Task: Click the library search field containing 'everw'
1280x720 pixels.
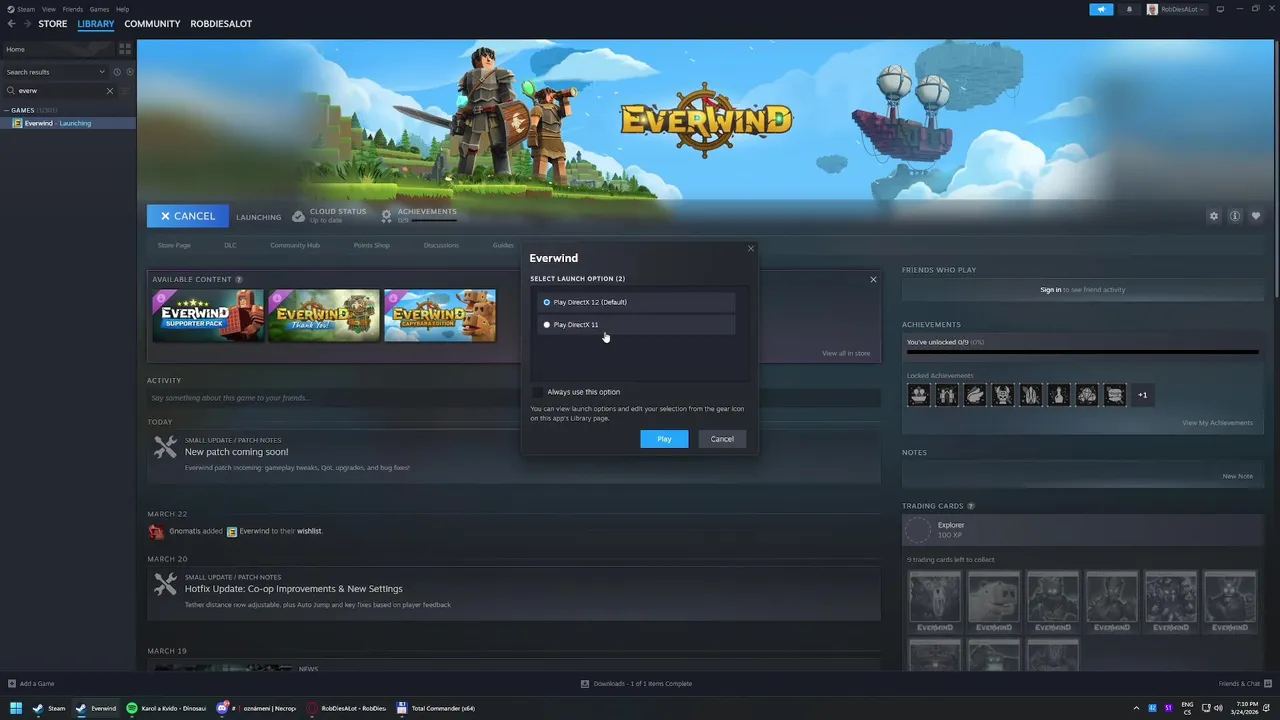Action: [x=60, y=91]
